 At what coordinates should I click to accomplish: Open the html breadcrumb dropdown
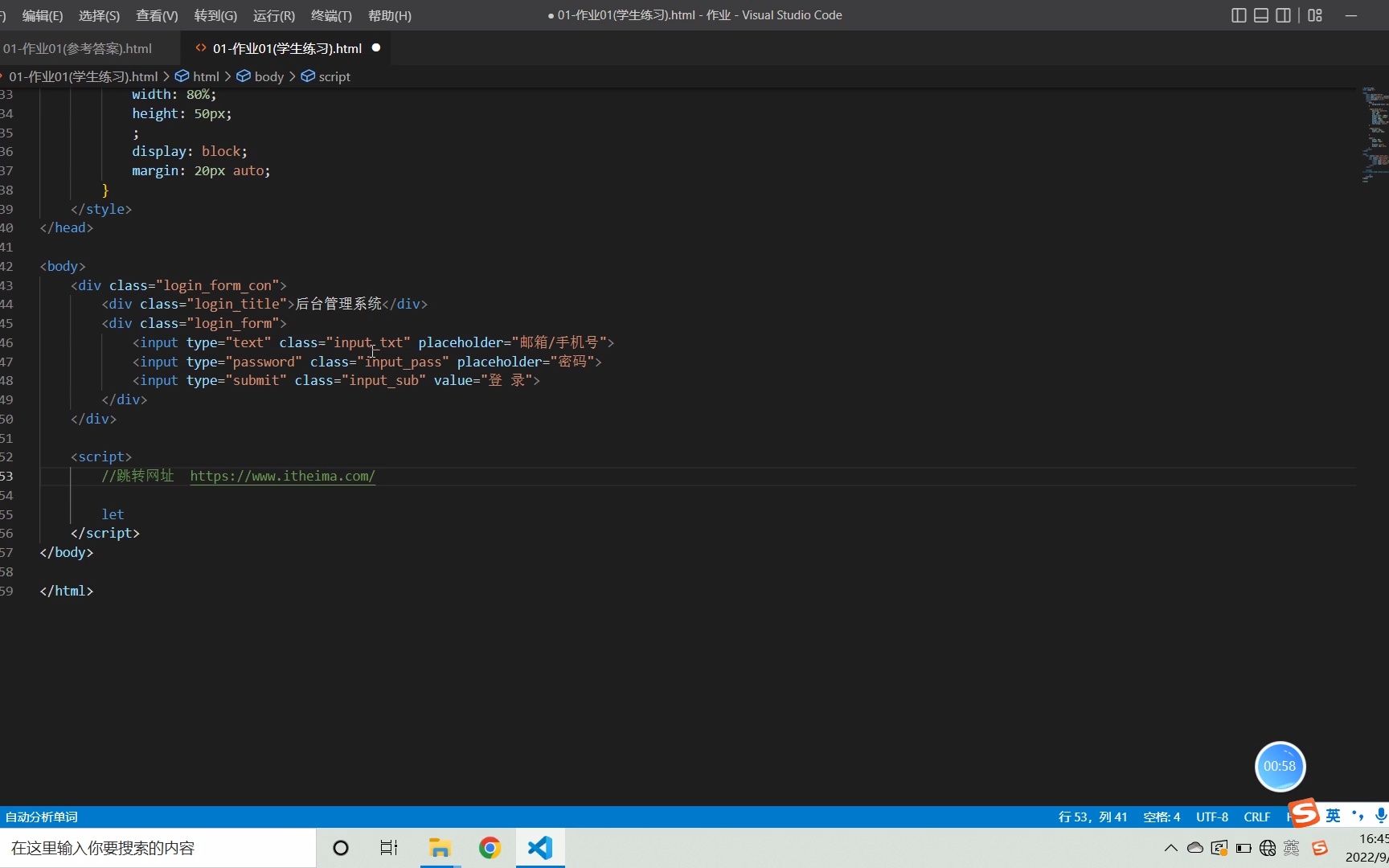click(206, 76)
